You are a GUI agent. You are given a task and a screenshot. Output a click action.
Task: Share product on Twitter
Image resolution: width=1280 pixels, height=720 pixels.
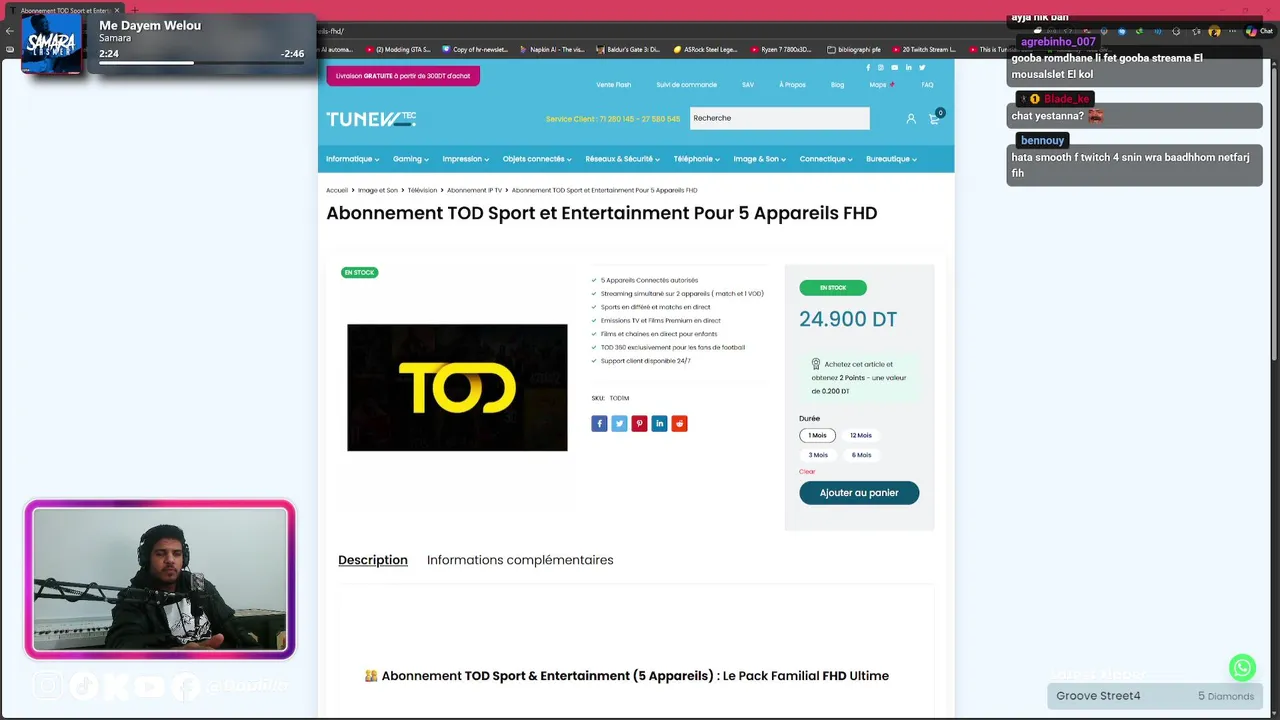click(619, 424)
